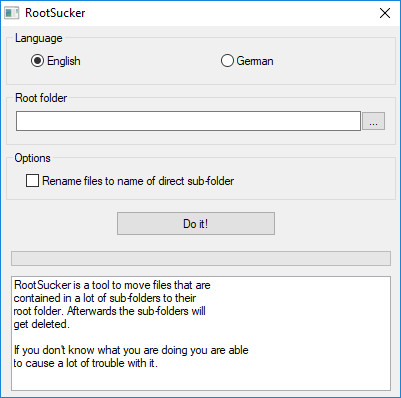Click the Options group label

[32, 158]
